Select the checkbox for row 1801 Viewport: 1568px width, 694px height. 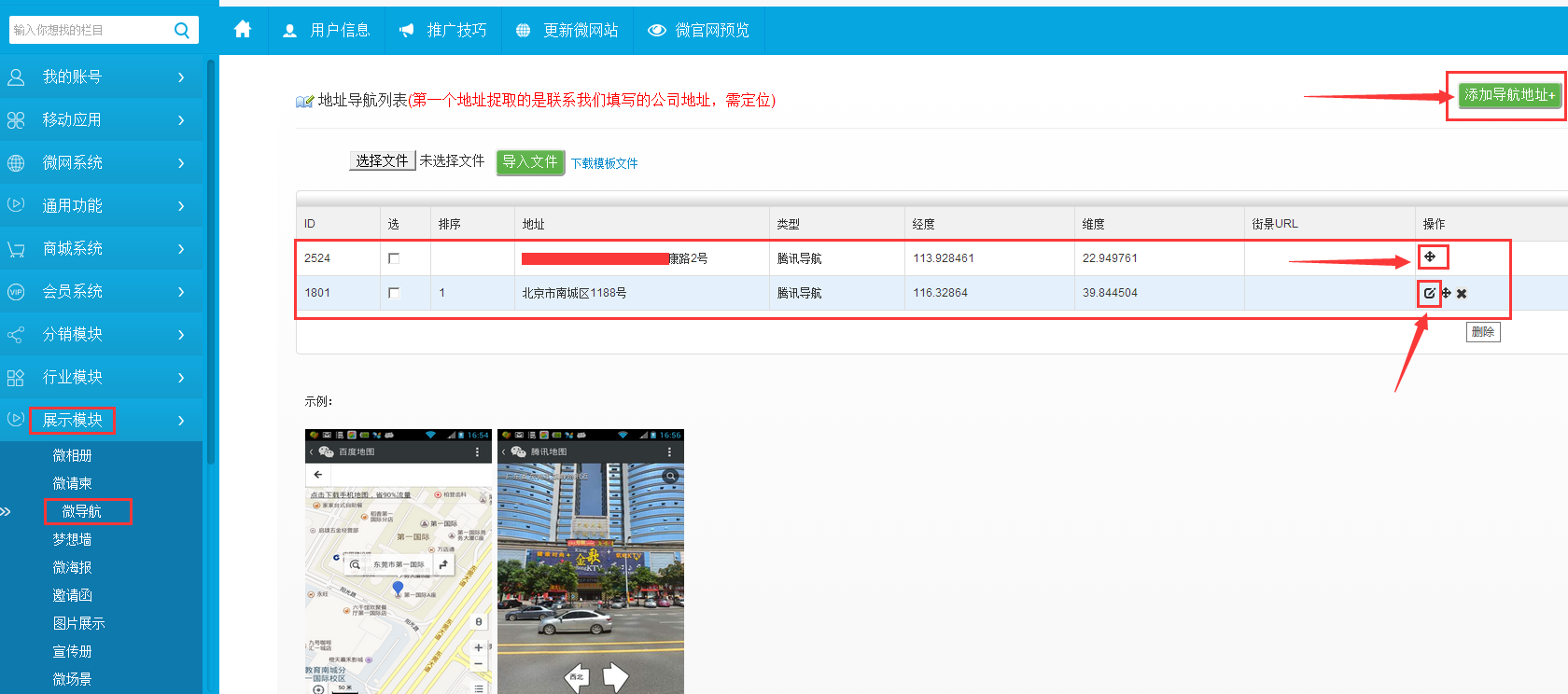click(x=394, y=293)
